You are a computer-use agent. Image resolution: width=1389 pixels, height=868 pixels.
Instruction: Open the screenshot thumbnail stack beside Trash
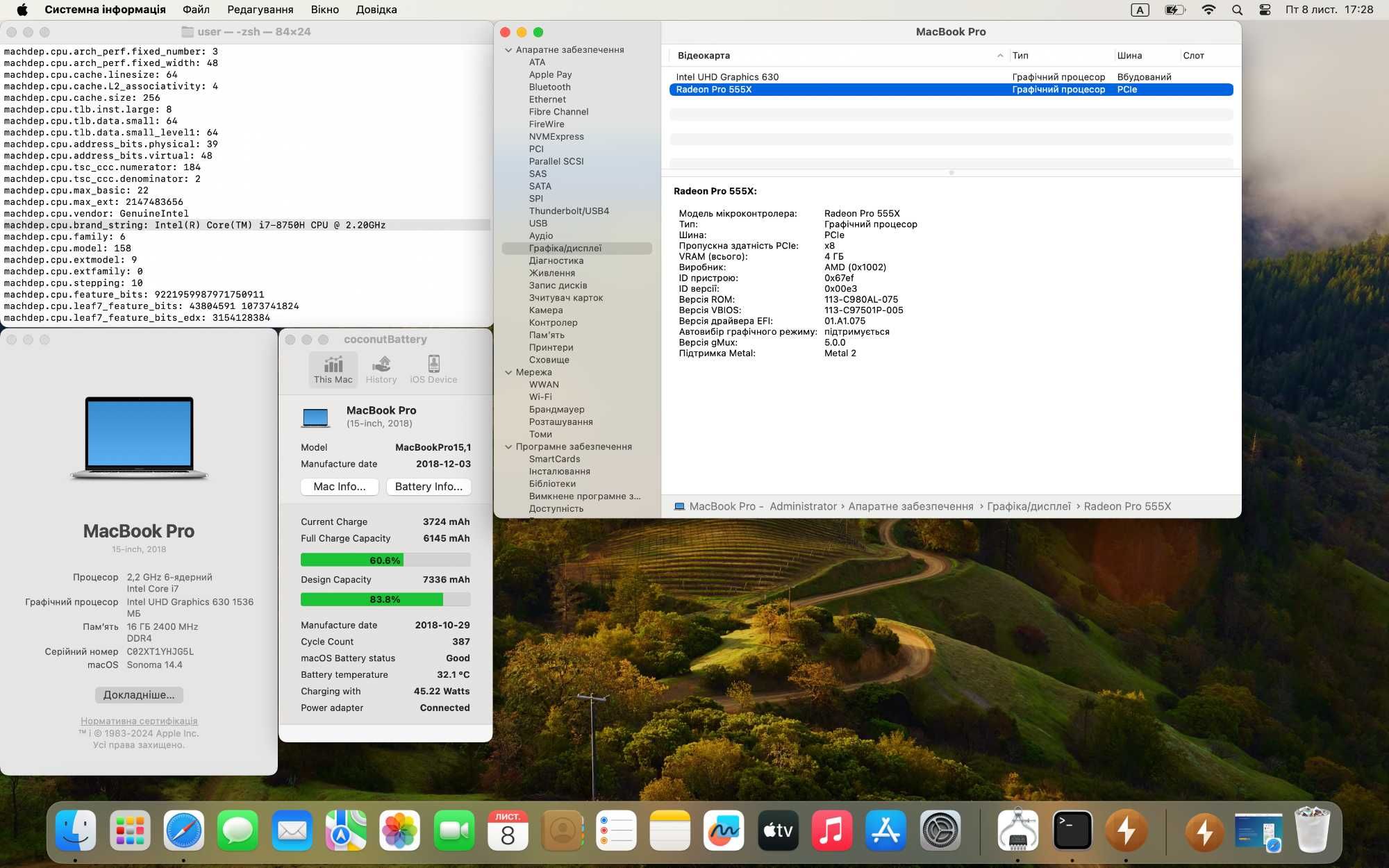[1258, 832]
